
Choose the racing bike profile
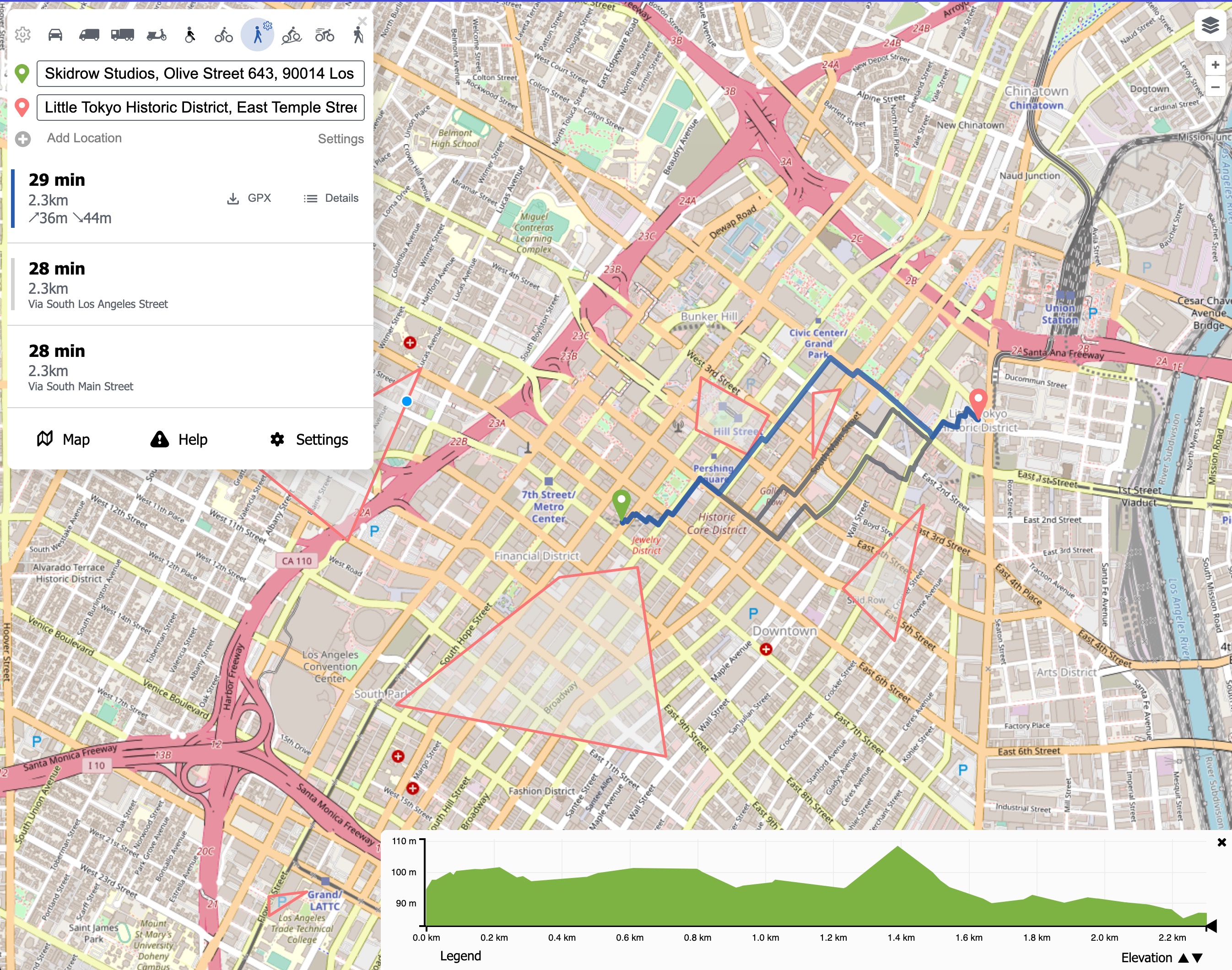tap(325, 35)
